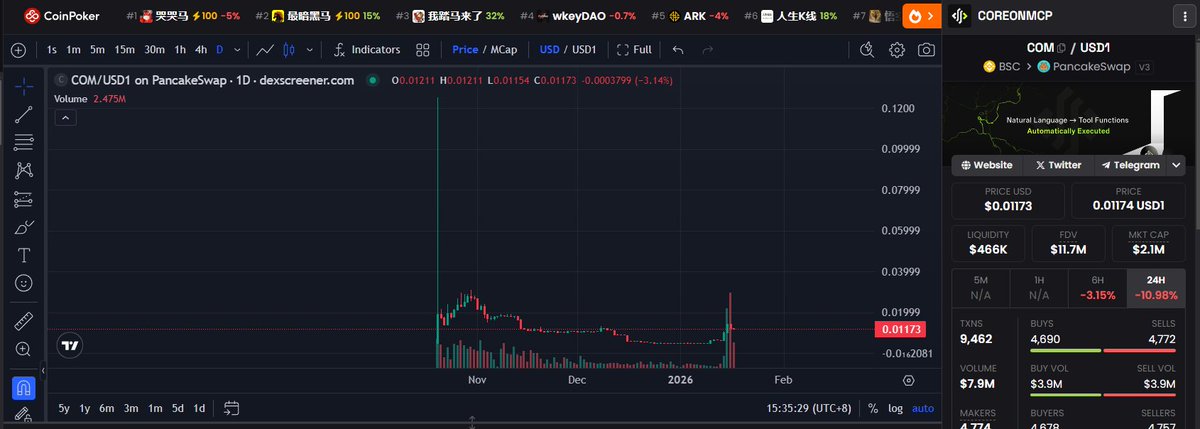Set chart range to 6m
The image size is (1200, 429).
(x=105, y=408)
